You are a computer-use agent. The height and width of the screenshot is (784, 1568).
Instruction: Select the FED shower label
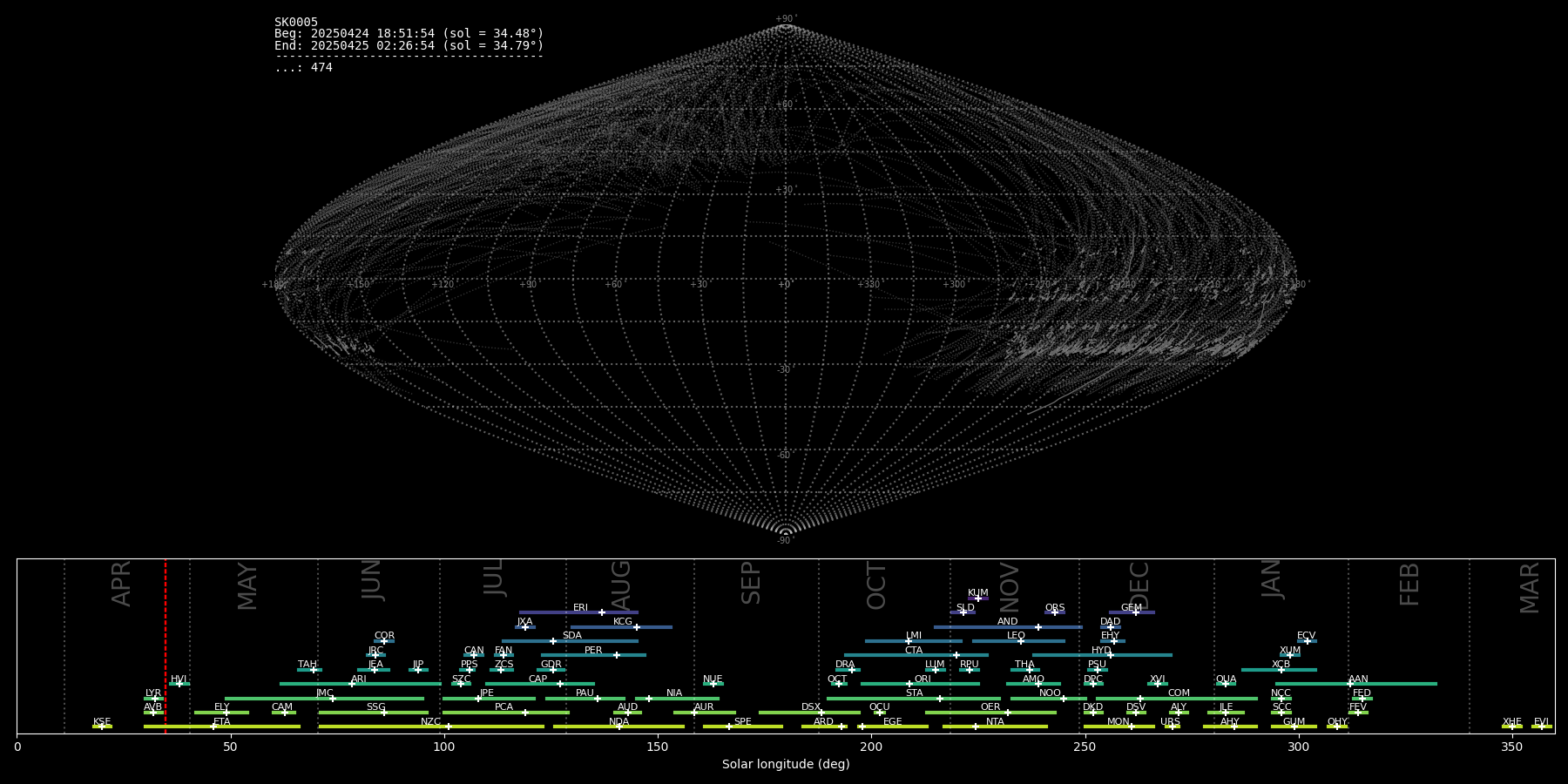click(x=1362, y=693)
